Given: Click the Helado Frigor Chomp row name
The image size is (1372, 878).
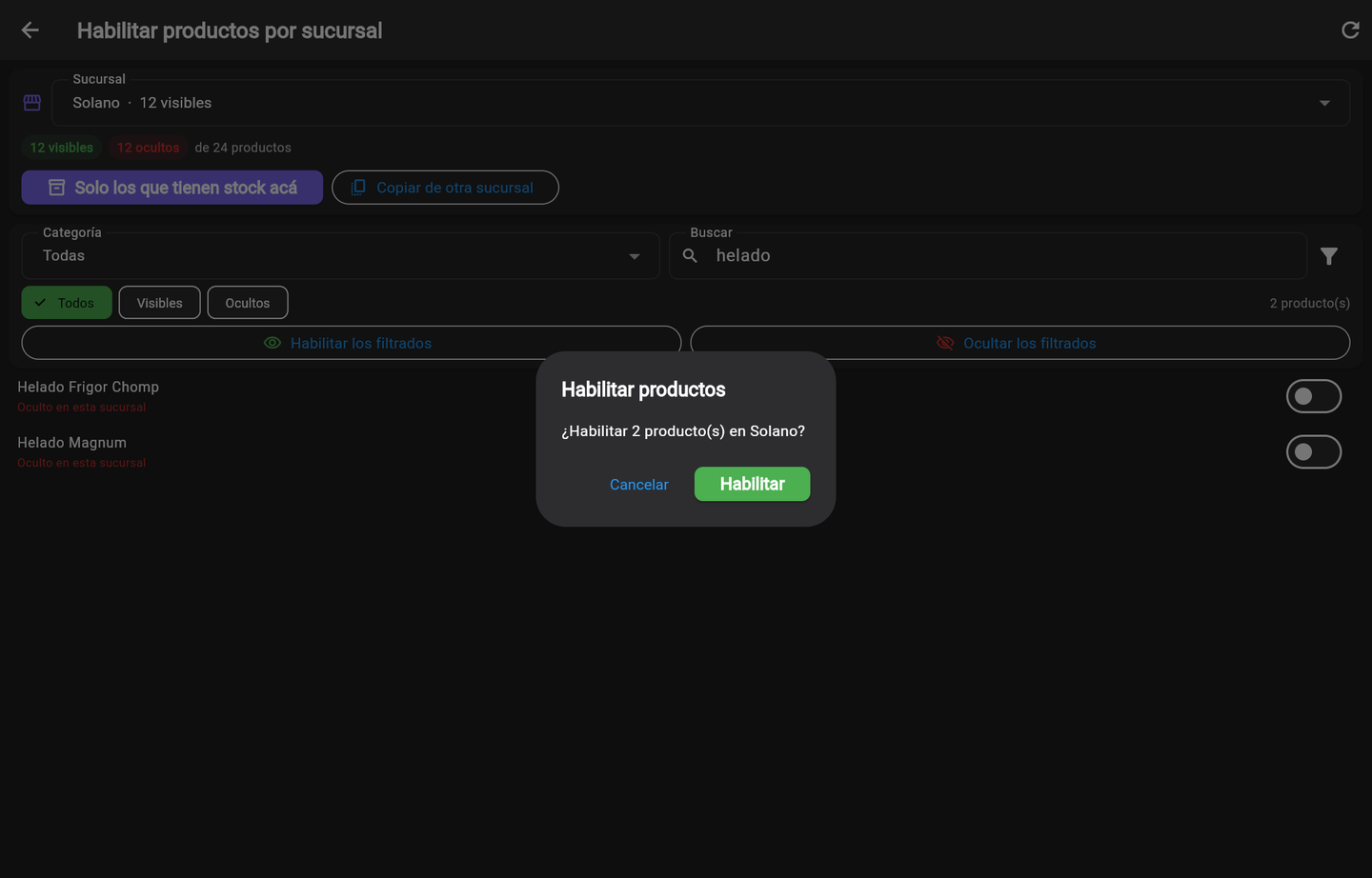Looking at the screenshot, I should 89,387.
